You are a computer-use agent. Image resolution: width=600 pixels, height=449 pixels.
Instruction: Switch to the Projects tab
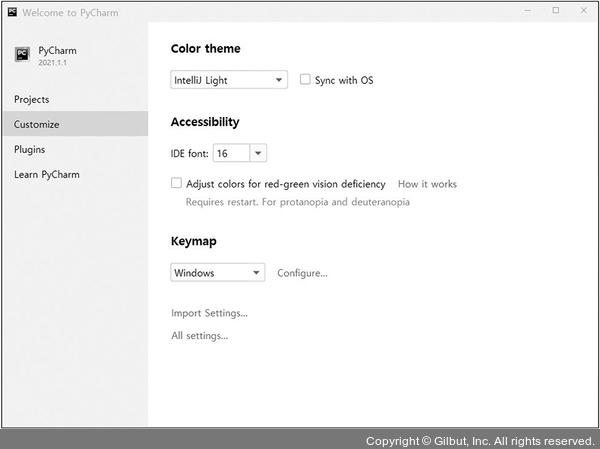31,100
